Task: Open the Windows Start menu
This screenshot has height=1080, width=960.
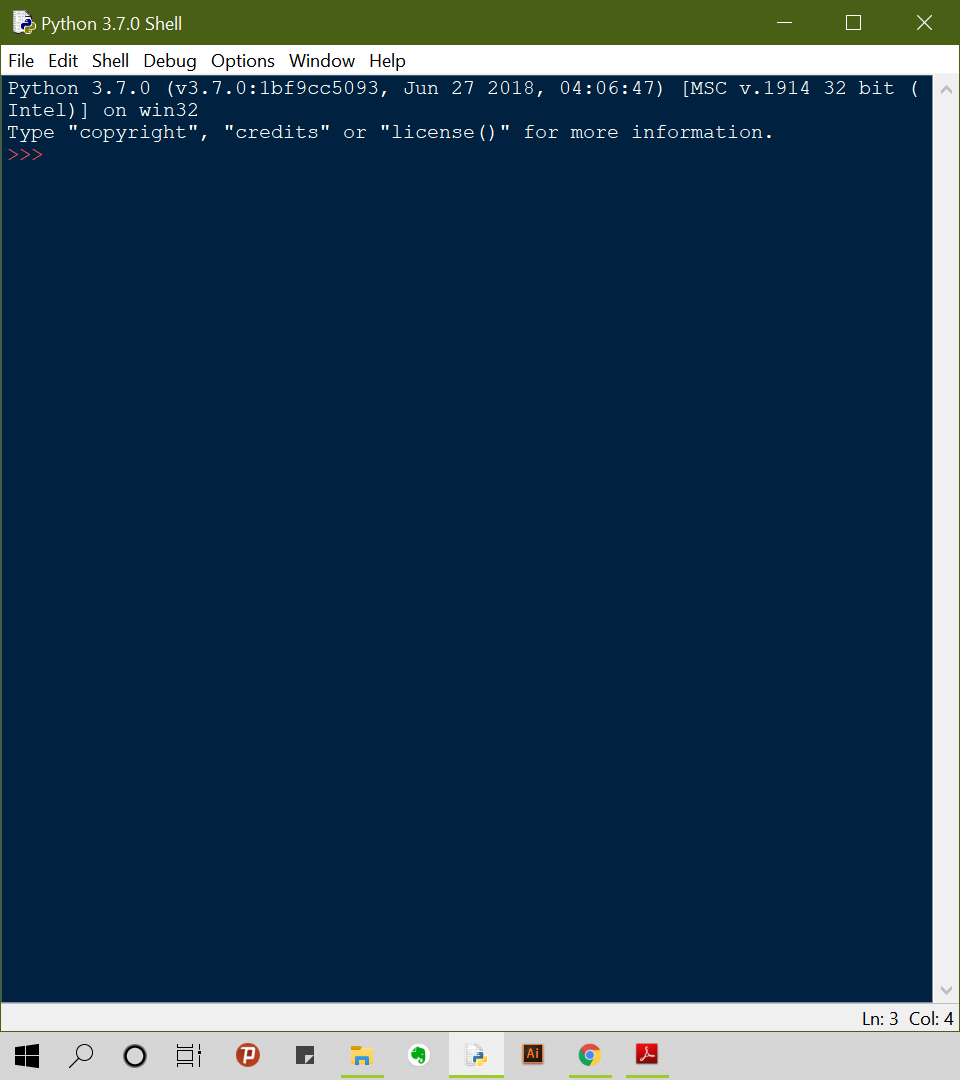Action: pos(27,1055)
